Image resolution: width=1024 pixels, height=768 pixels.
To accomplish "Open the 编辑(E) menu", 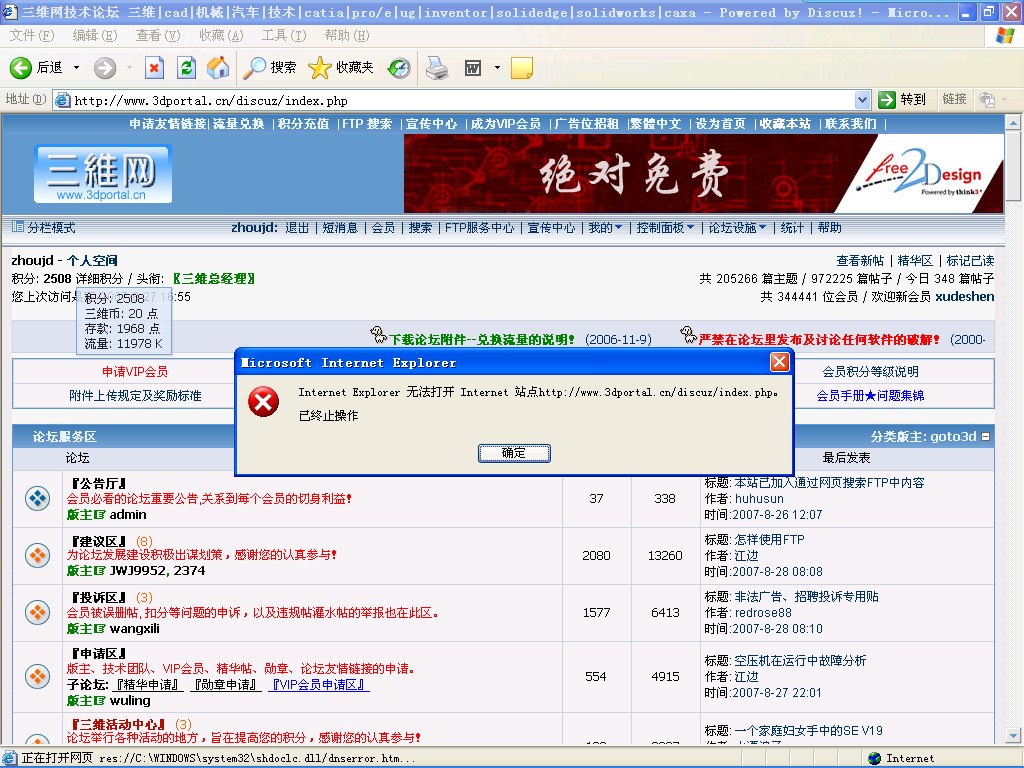I will tap(95, 35).
